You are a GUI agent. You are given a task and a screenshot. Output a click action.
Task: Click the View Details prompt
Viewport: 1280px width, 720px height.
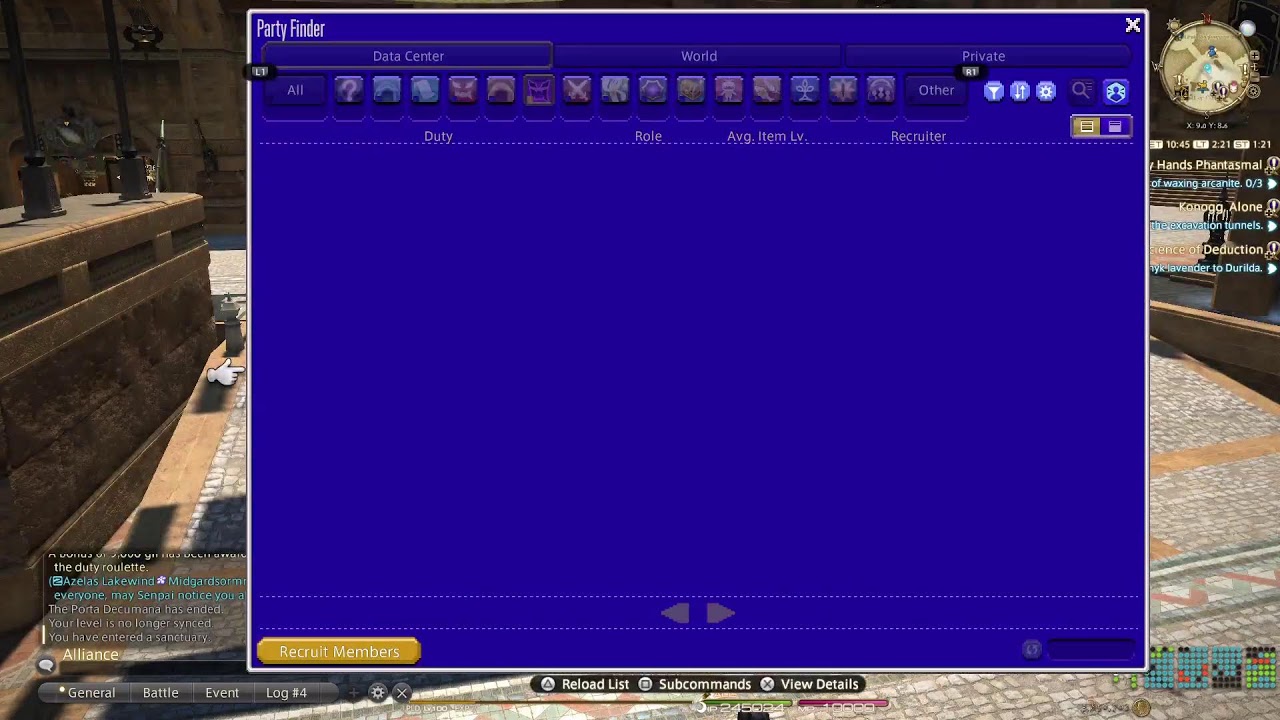[x=809, y=684]
